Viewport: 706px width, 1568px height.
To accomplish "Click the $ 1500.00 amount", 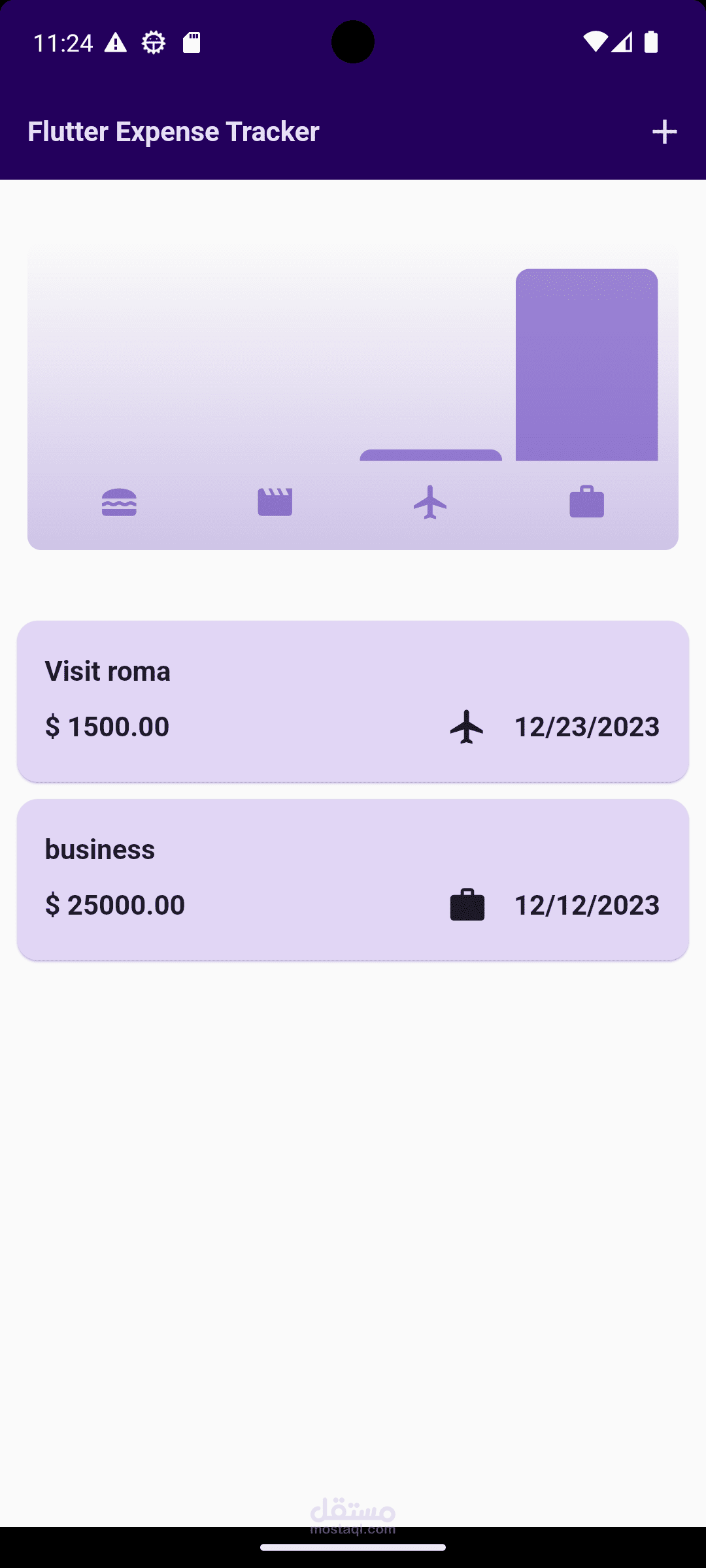I will (107, 727).
